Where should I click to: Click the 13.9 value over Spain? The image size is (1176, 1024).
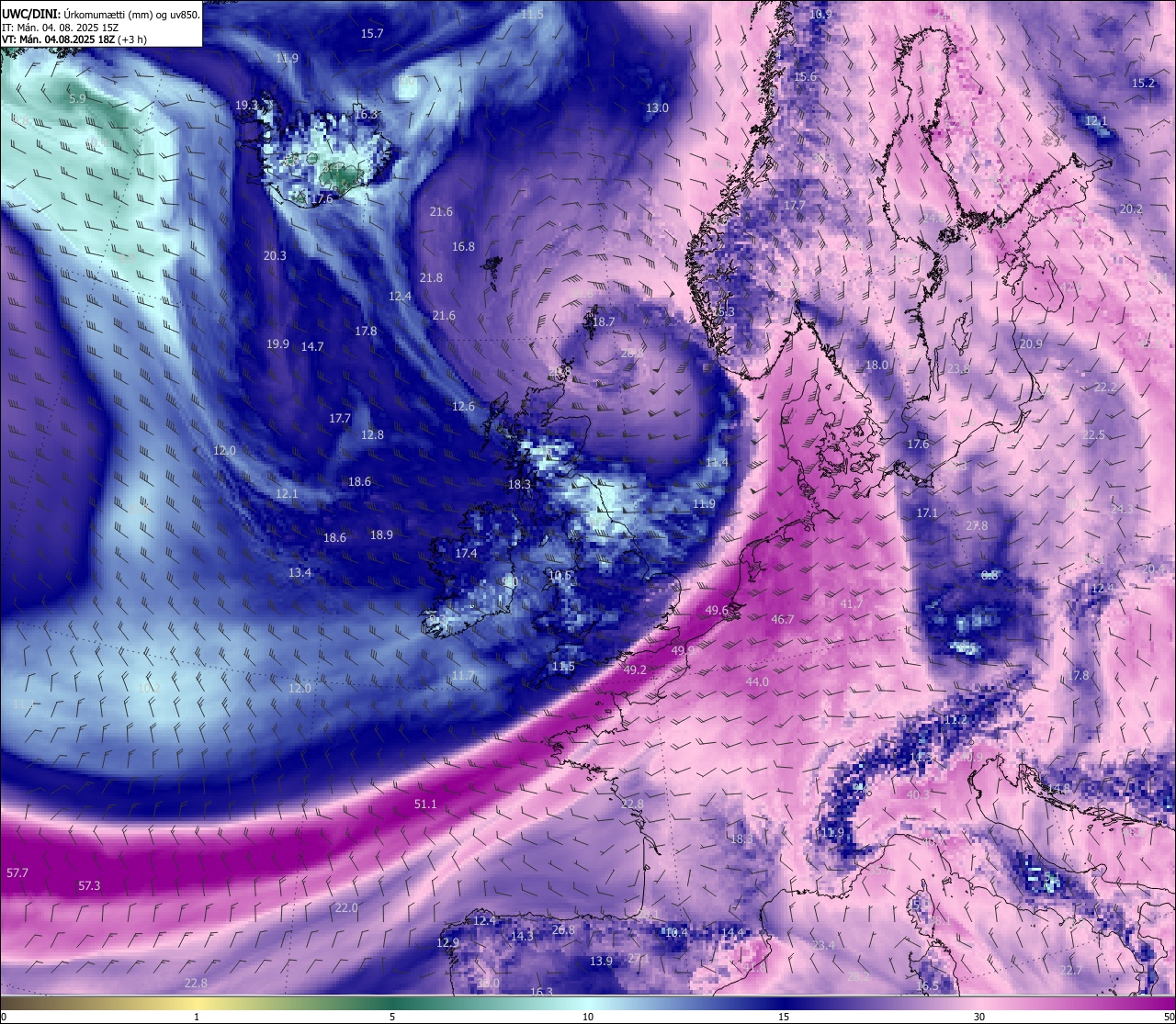pyautogui.click(x=601, y=961)
